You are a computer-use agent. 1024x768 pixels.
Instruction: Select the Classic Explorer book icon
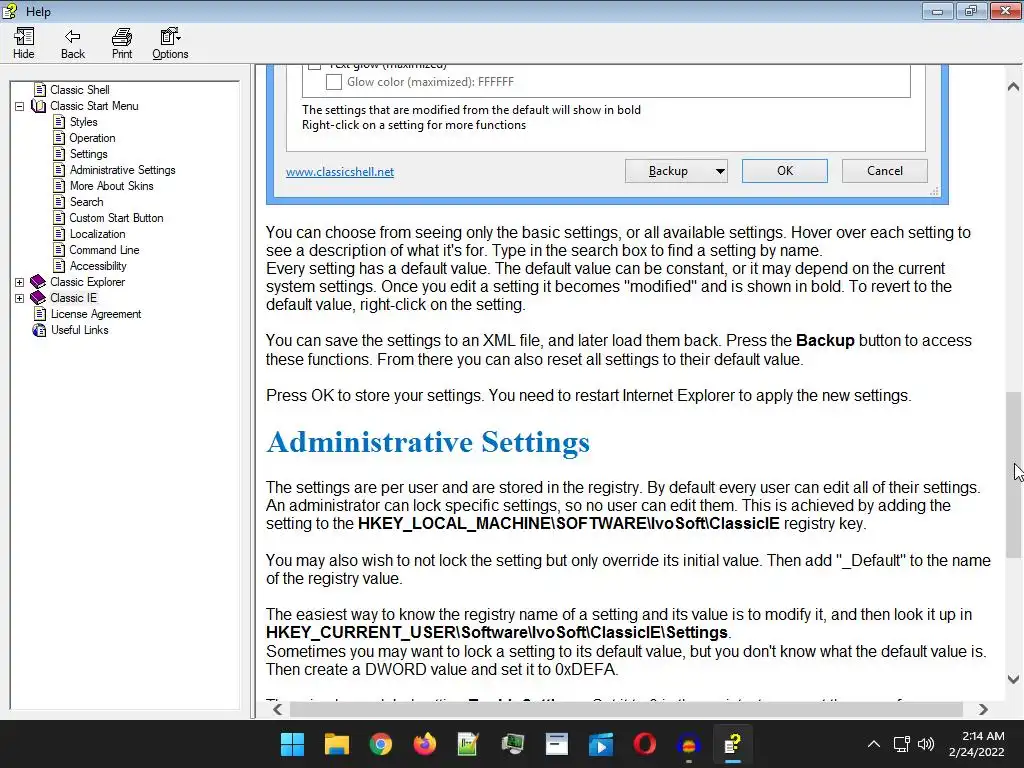click(38, 282)
